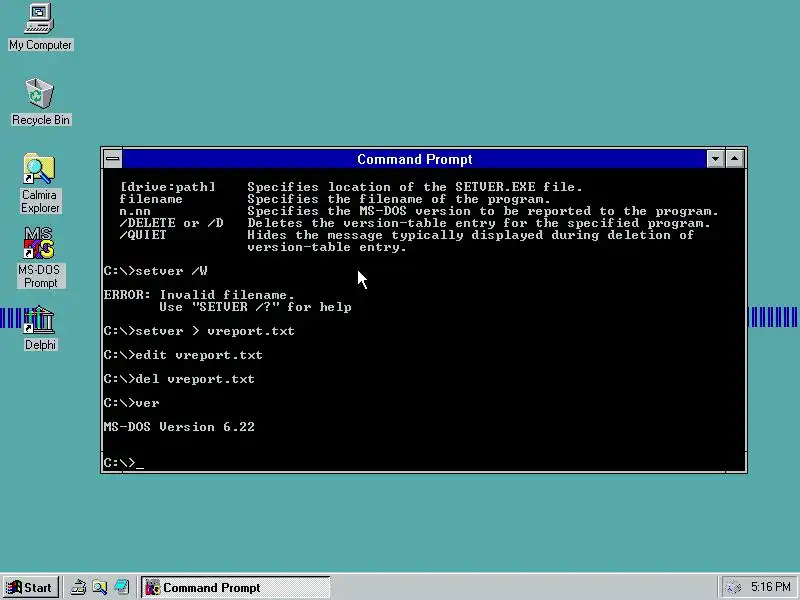Click the 'setver > vreport.txt' command line

click(x=199, y=331)
